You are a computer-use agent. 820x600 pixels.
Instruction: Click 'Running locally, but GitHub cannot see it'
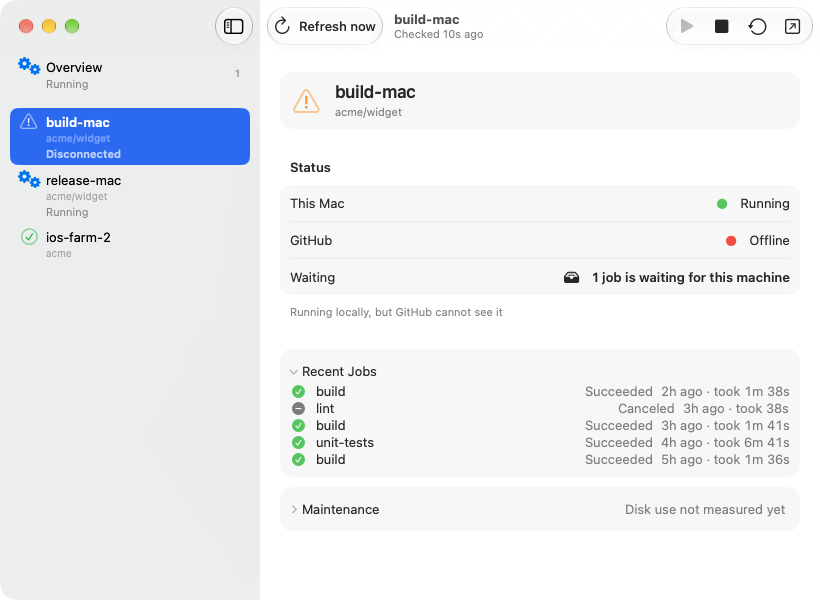396,312
